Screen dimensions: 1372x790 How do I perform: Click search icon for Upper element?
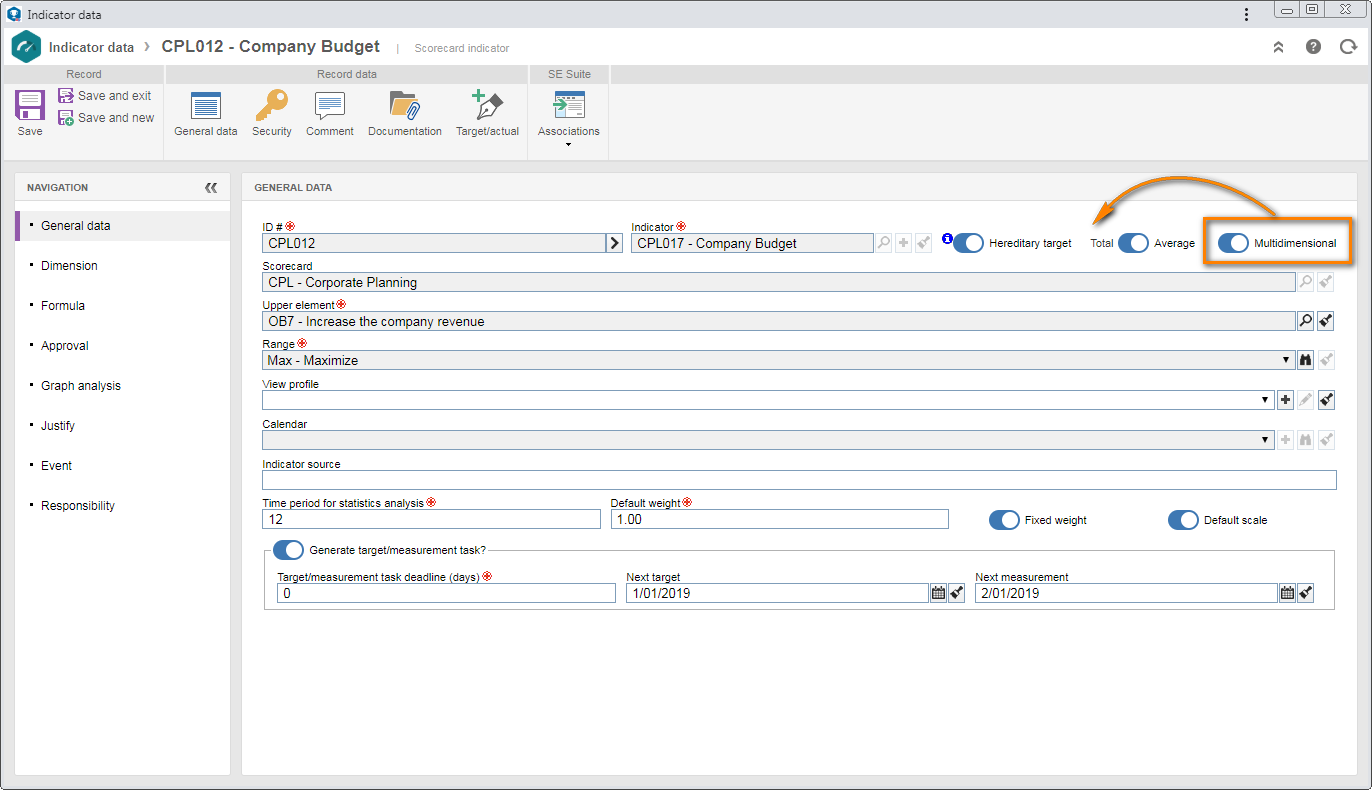pos(1306,321)
